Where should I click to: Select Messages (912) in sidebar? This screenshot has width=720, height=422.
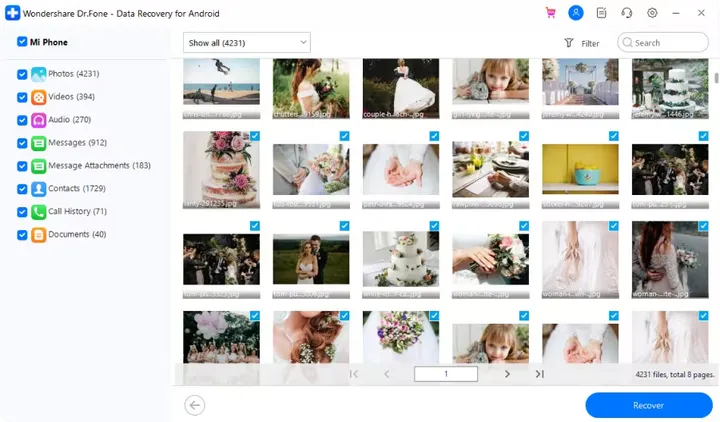point(77,143)
